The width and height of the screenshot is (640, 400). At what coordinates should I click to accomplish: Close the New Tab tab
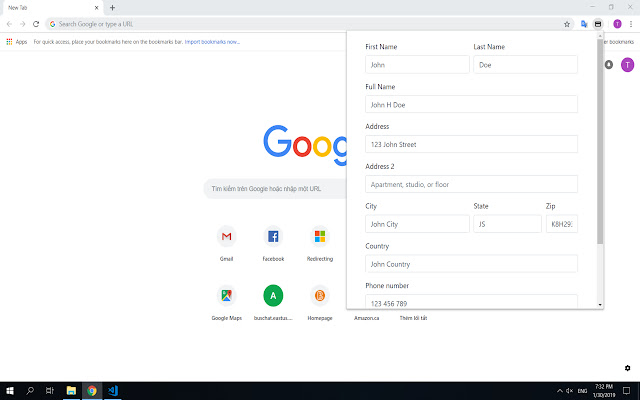97,7
